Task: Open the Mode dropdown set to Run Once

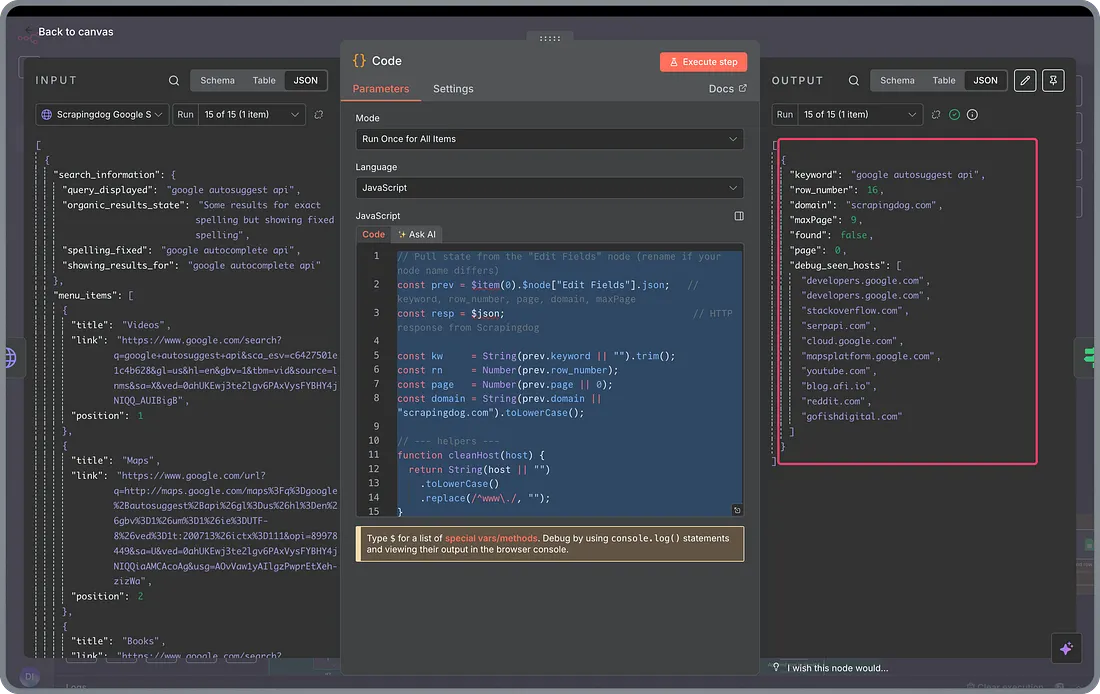Action: coord(549,139)
